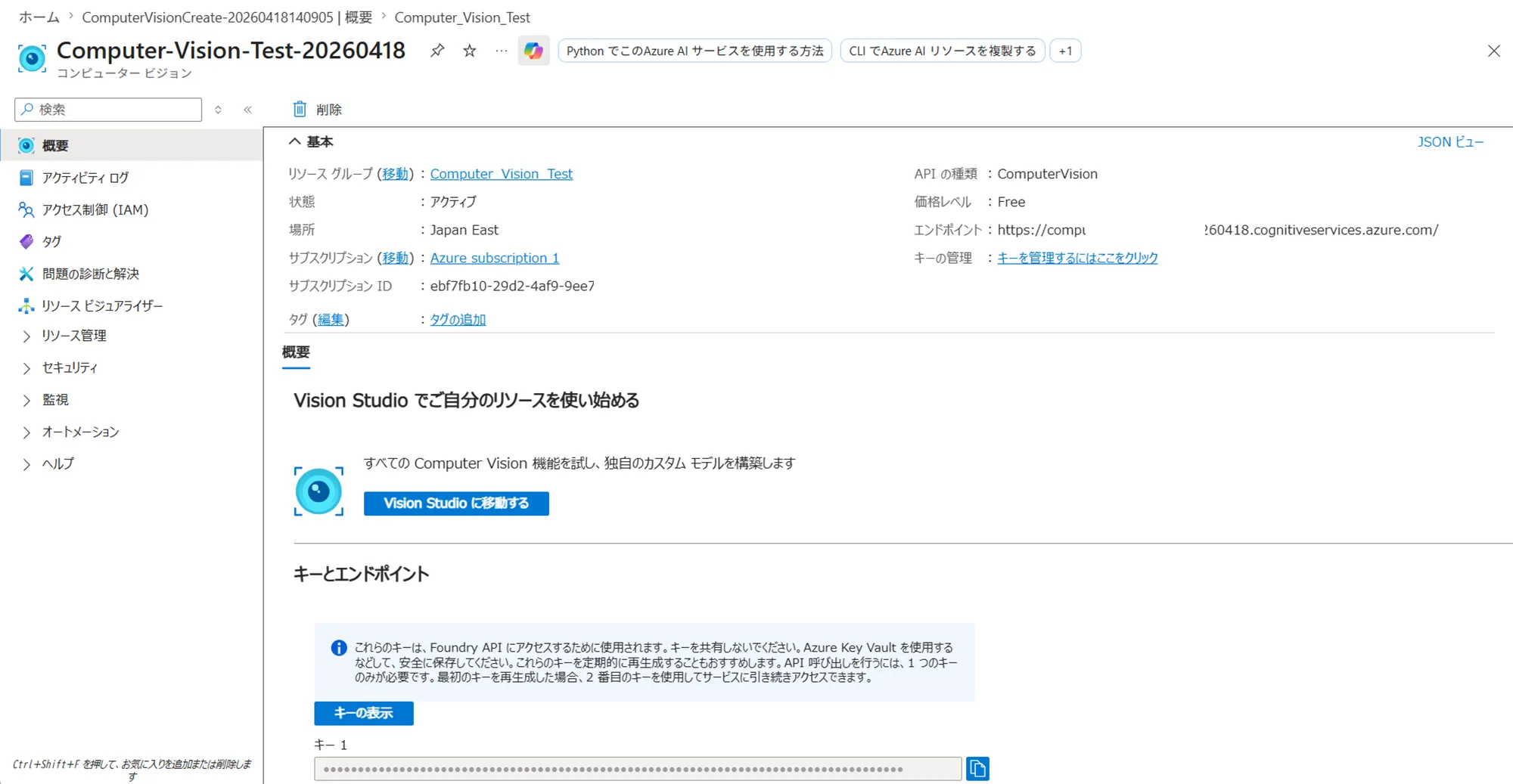Click キーを管理するにはここをクリック link
Screen dimensions: 1513x784
(x=1077, y=258)
